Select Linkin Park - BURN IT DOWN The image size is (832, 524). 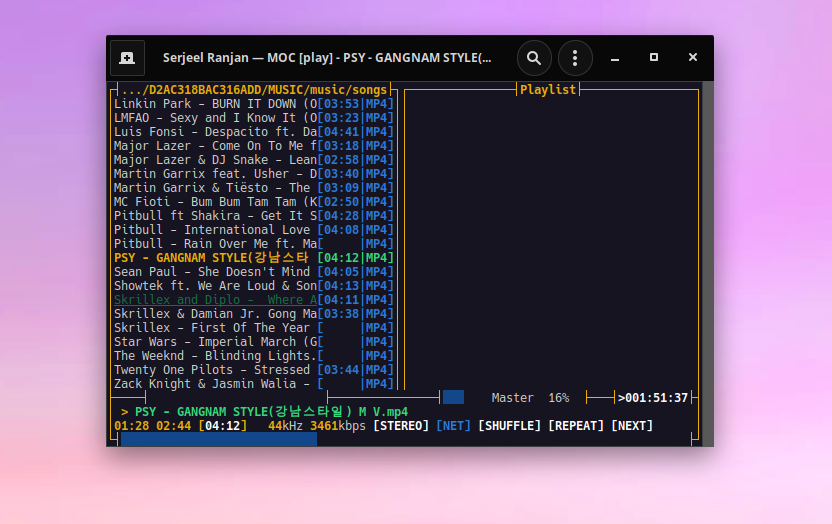(254, 104)
